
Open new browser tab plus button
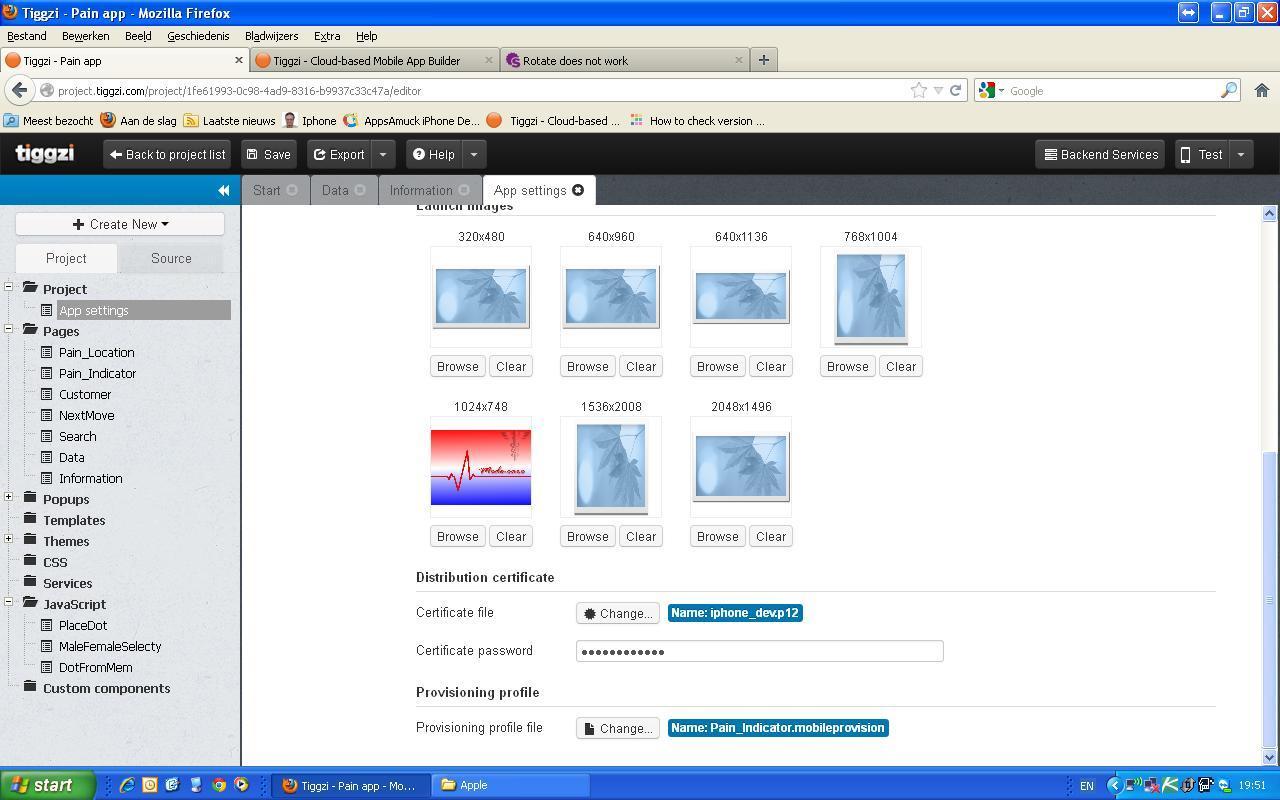(x=763, y=60)
